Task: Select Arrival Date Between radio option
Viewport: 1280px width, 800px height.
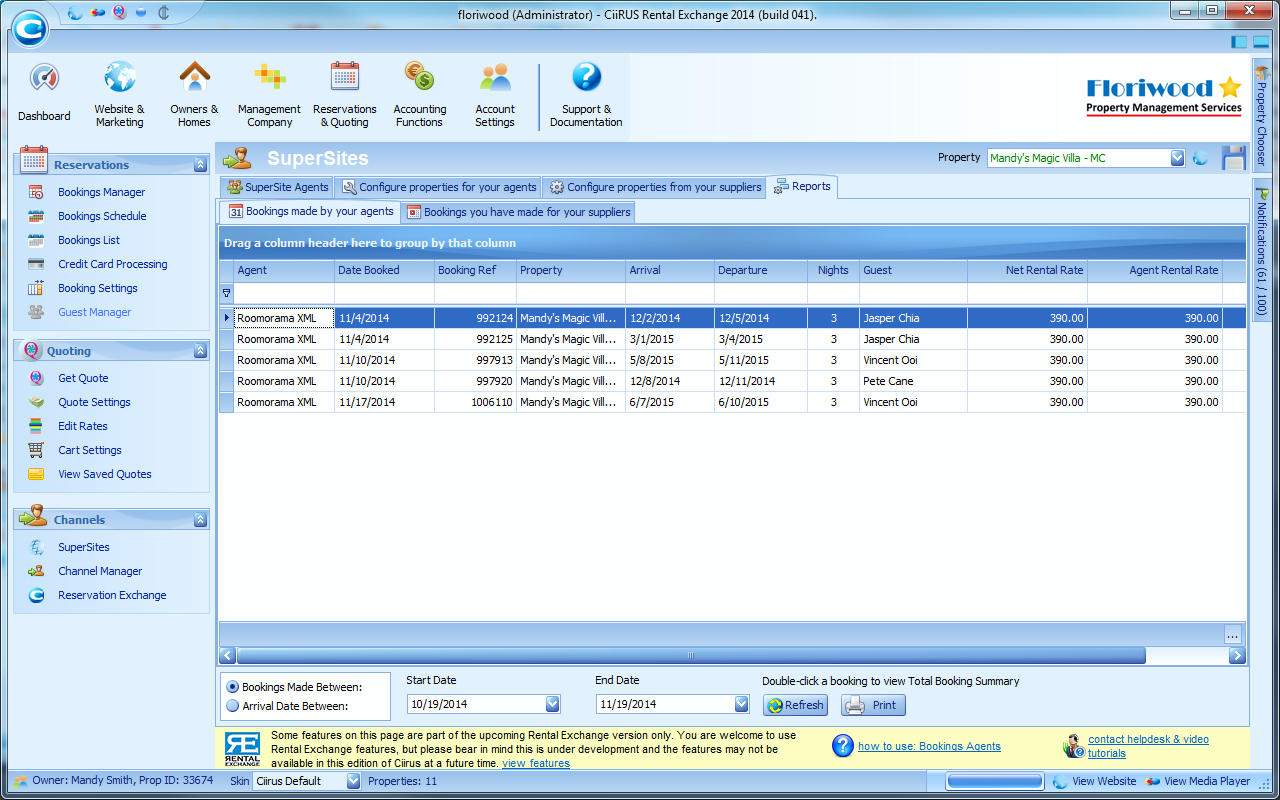Action: [x=233, y=706]
